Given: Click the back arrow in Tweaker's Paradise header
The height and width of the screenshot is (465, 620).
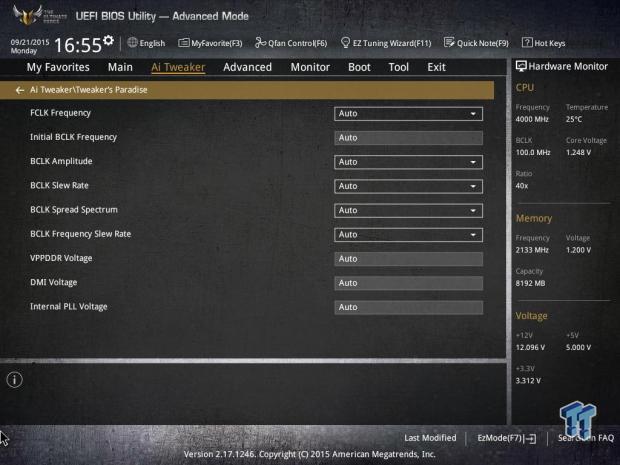Looking at the screenshot, I should 19,89.
